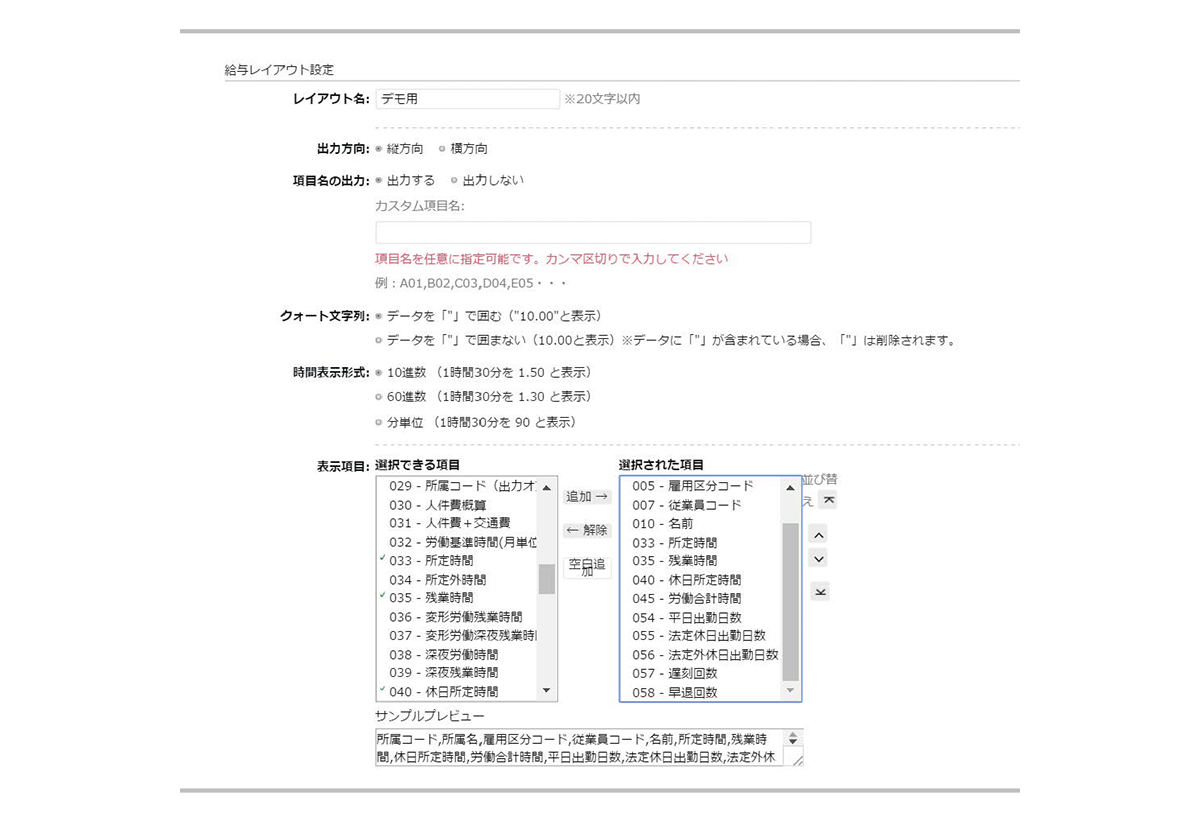Move selected item to bottom of order
Viewport: 1200px width, 826px height.
coord(819,592)
